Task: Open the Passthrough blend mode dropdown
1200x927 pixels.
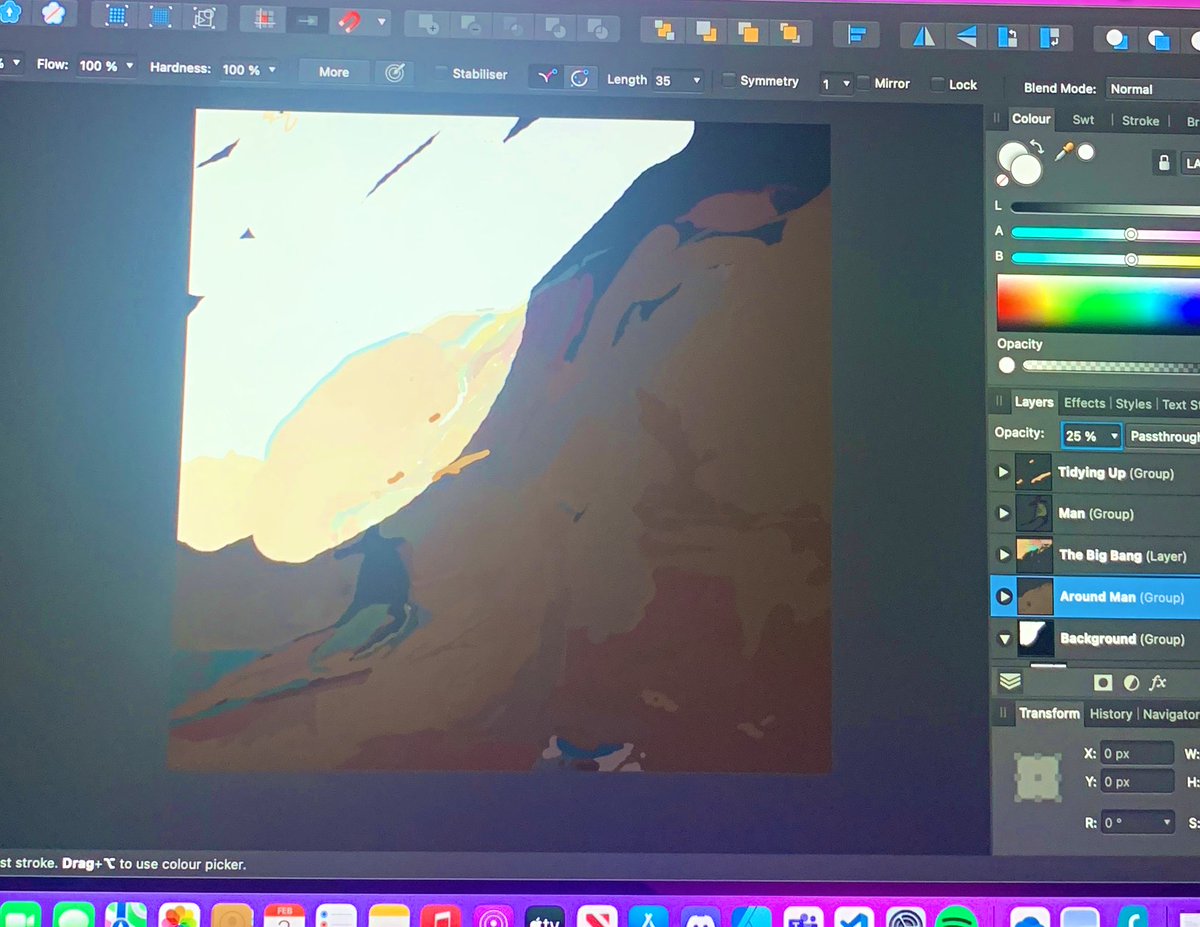Action: click(1164, 437)
